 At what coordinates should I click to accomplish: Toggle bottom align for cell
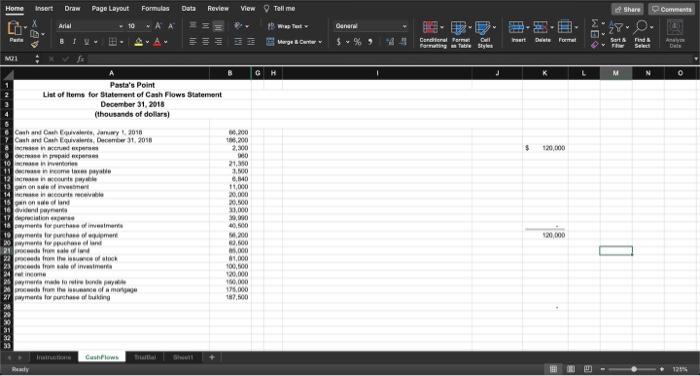pos(218,26)
